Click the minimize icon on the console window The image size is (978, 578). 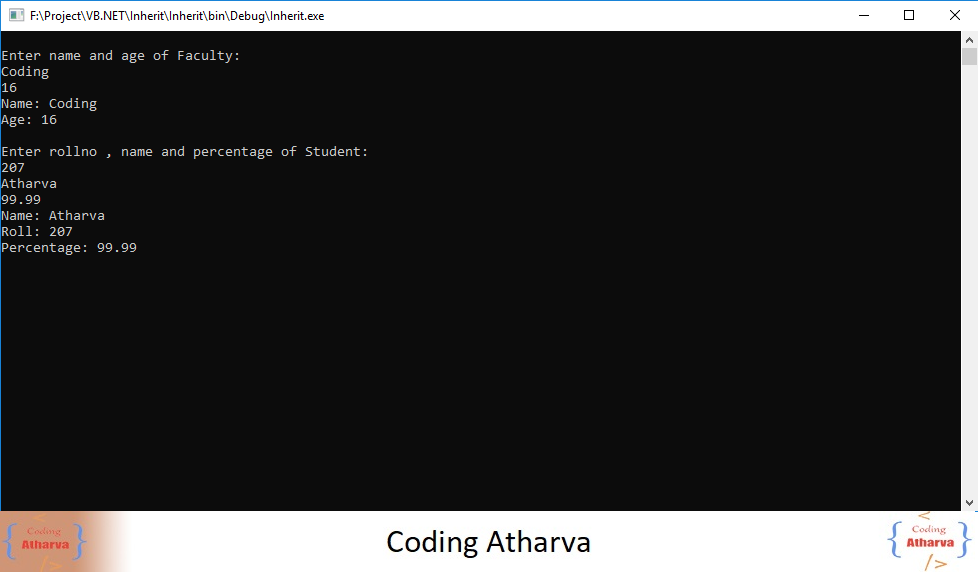coord(864,15)
